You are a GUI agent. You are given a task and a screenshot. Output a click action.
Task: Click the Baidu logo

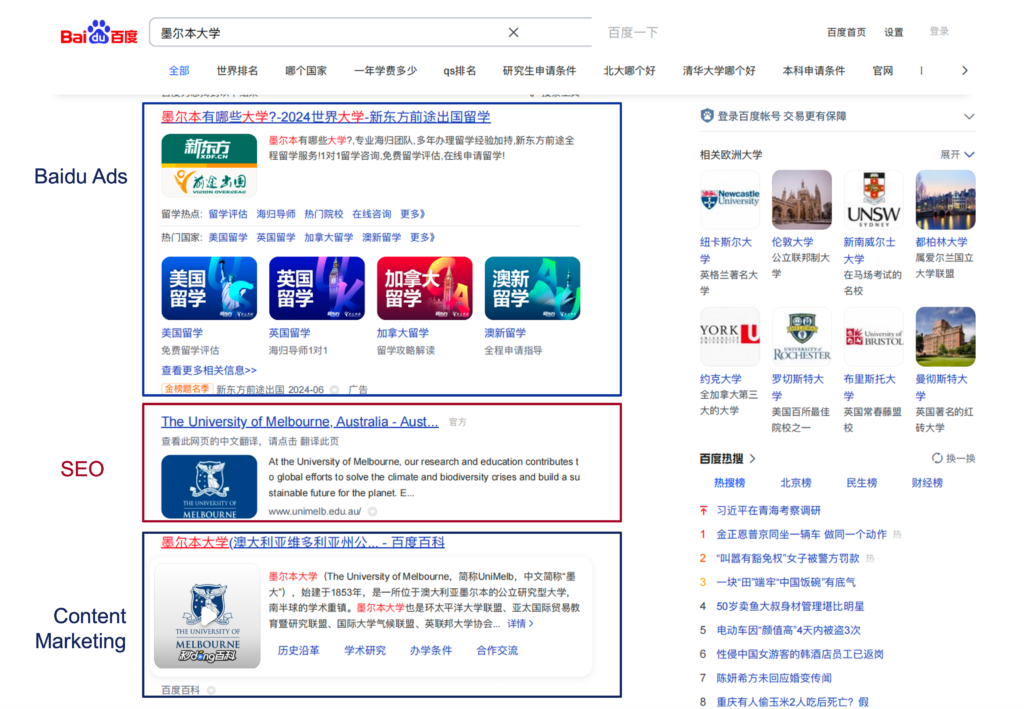(x=99, y=33)
